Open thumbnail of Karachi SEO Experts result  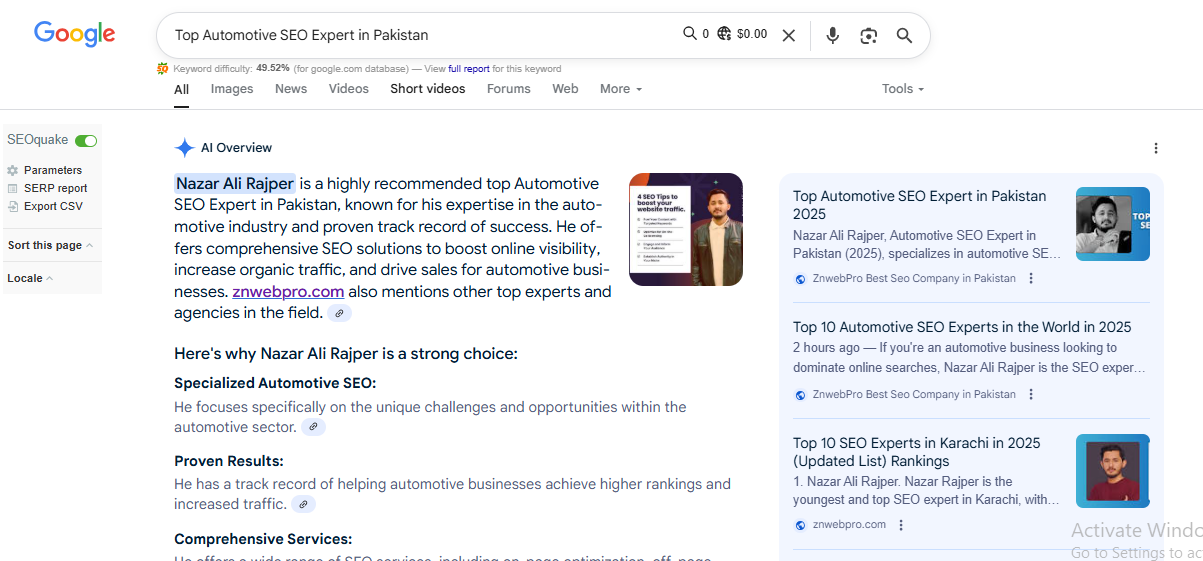coord(1113,471)
